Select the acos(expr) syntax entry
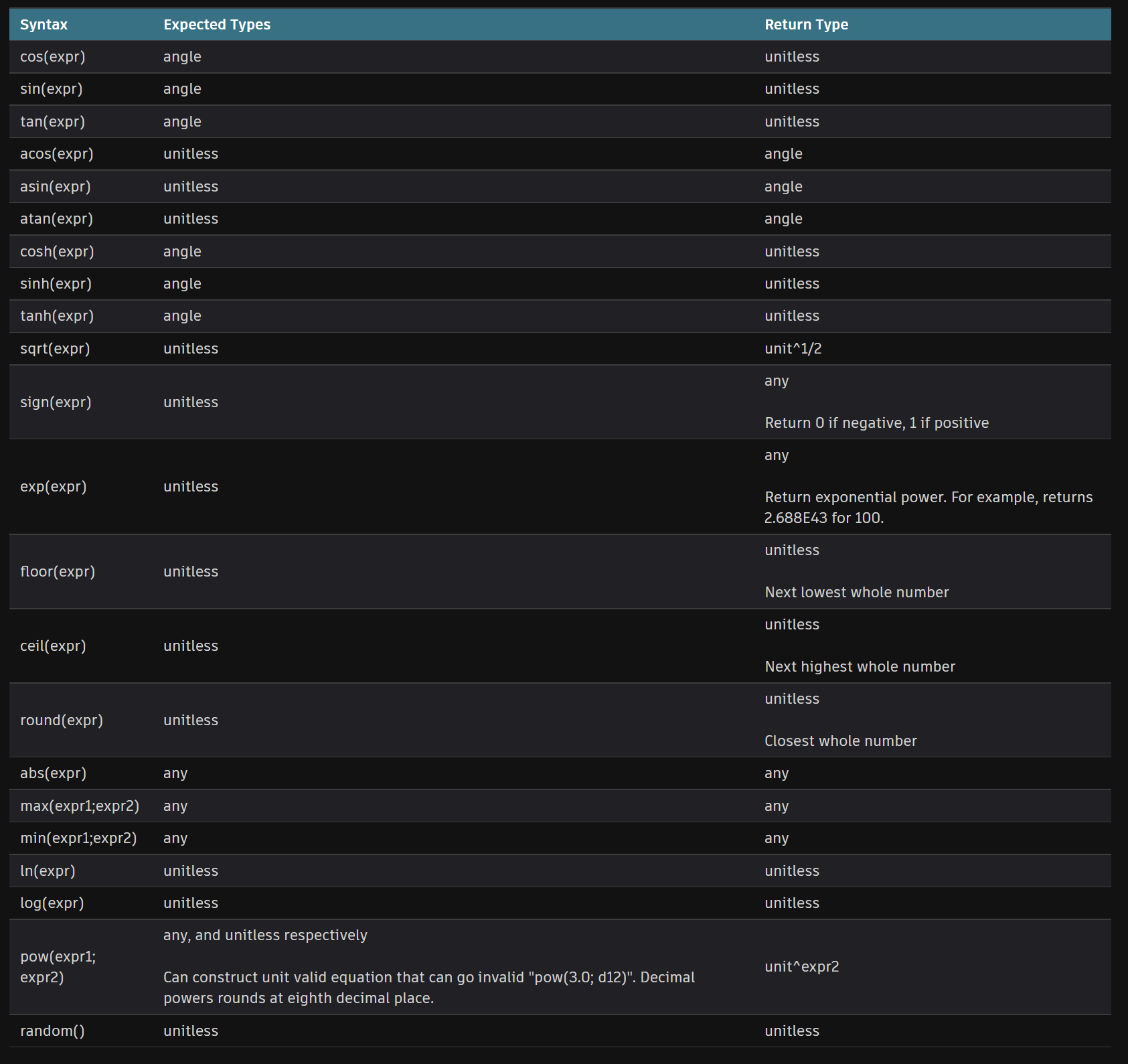Image resolution: width=1128 pixels, height=1064 pixels. [x=57, y=154]
